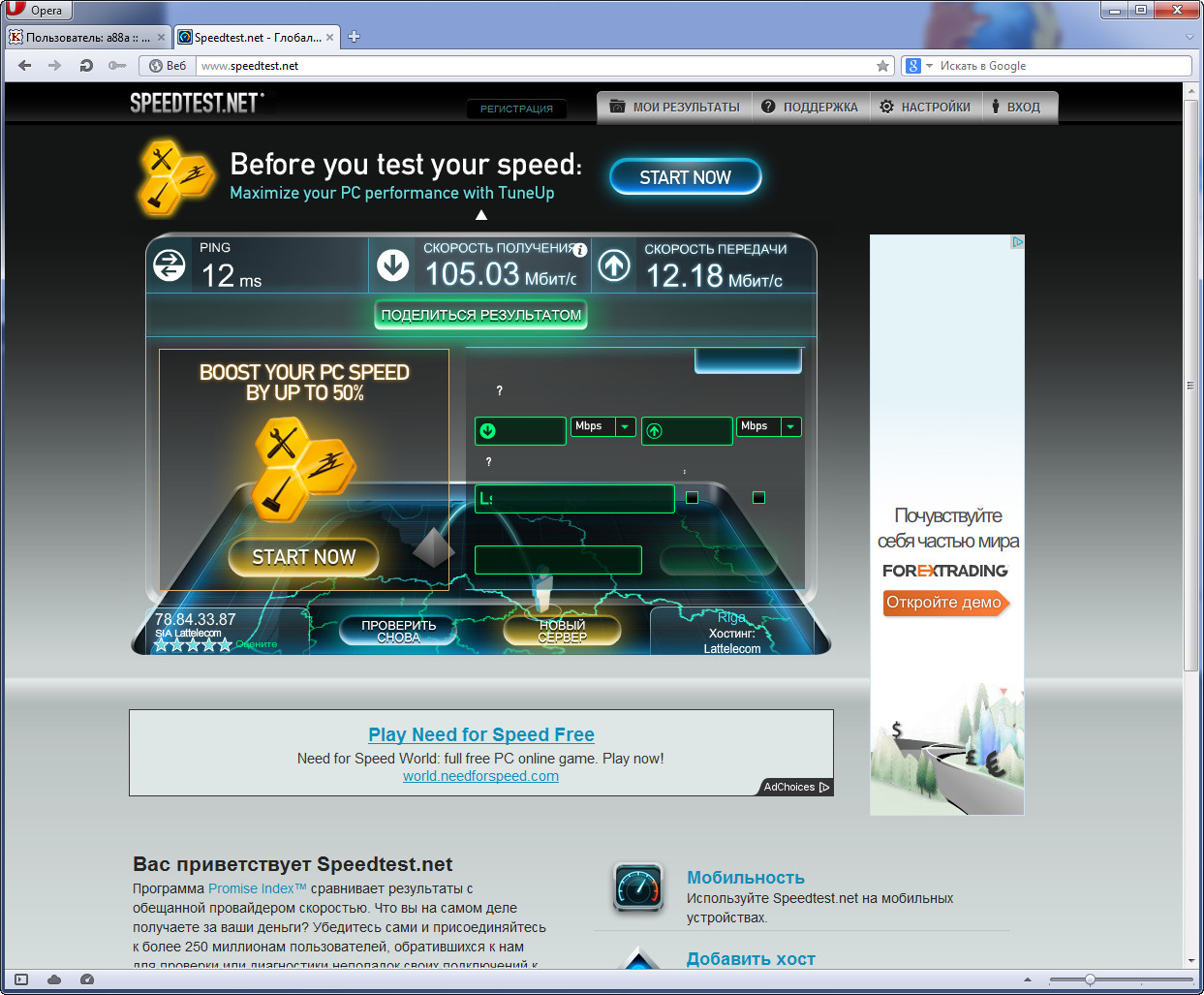Open the 'НАСТРОЙКИ' menu item
The width and height of the screenshot is (1204, 995).
[x=925, y=108]
